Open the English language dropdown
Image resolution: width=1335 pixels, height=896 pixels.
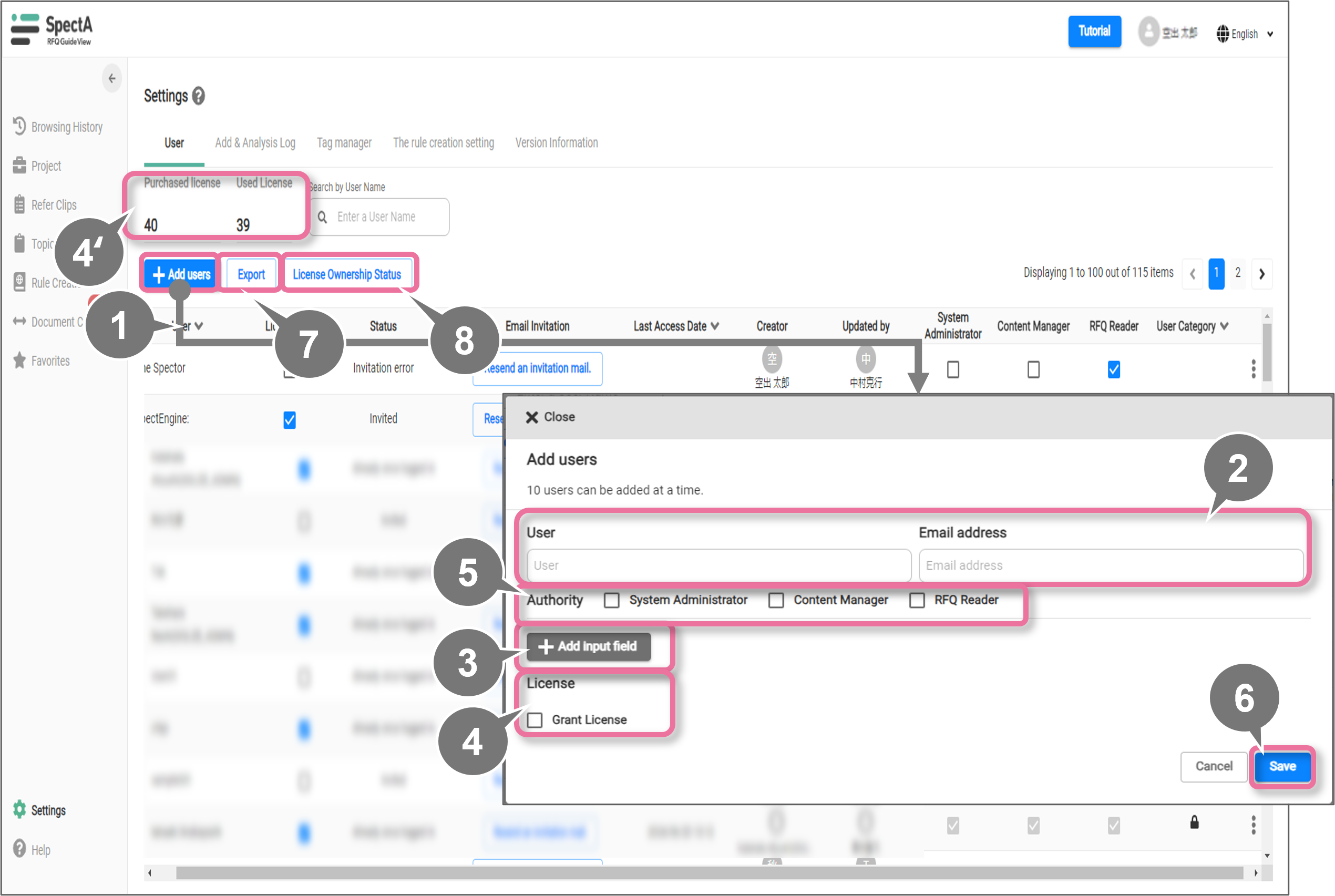tap(1244, 34)
